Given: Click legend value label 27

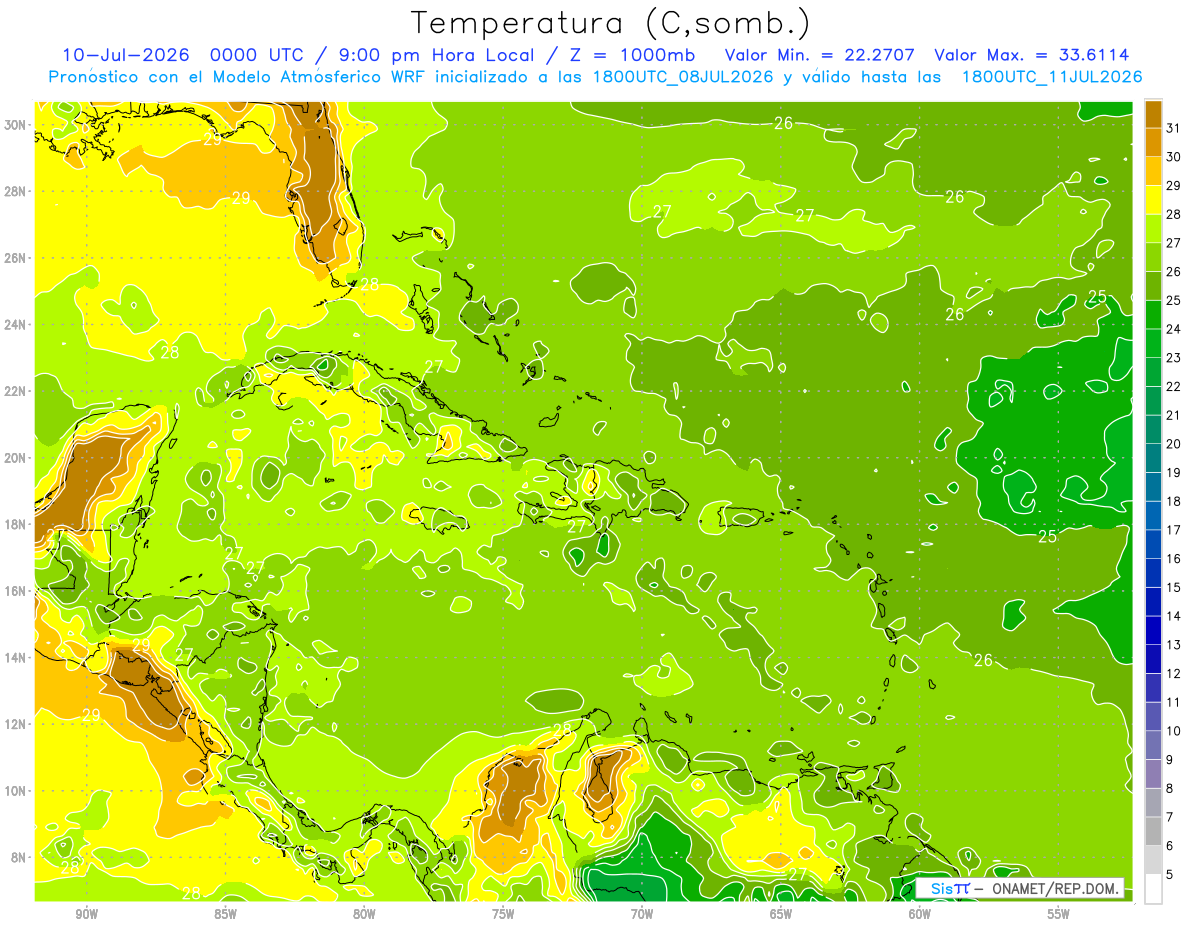Looking at the screenshot, I should 1174,242.
